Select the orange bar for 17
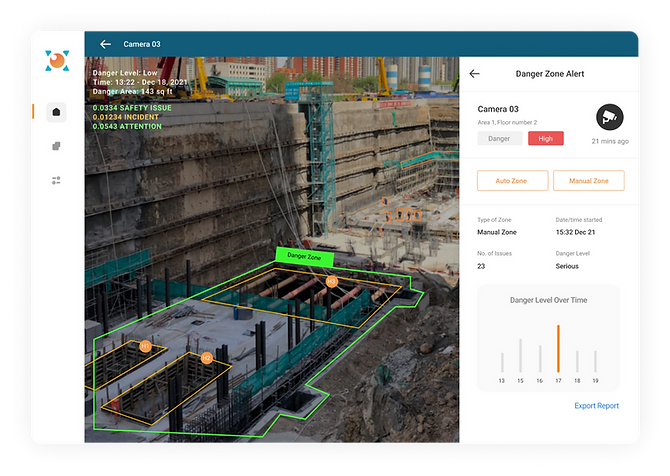The image size is (670, 476). click(x=558, y=349)
